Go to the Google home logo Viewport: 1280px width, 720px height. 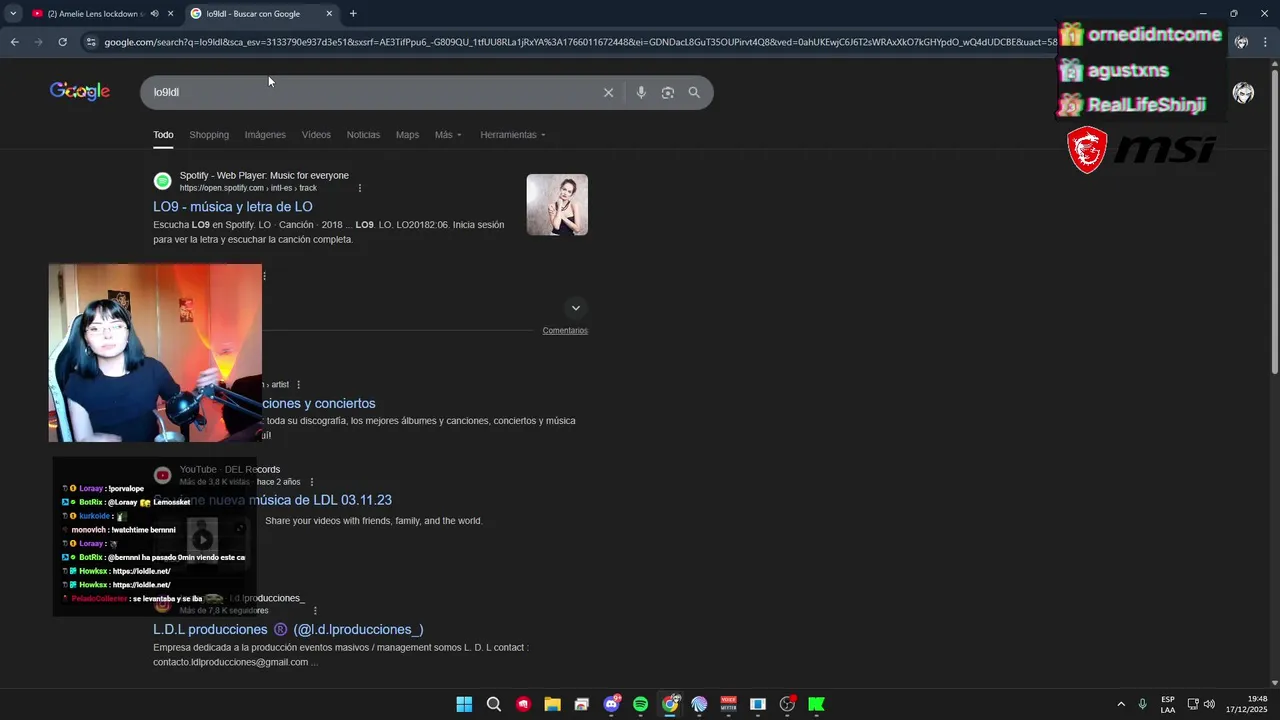[x=80, y=91]
